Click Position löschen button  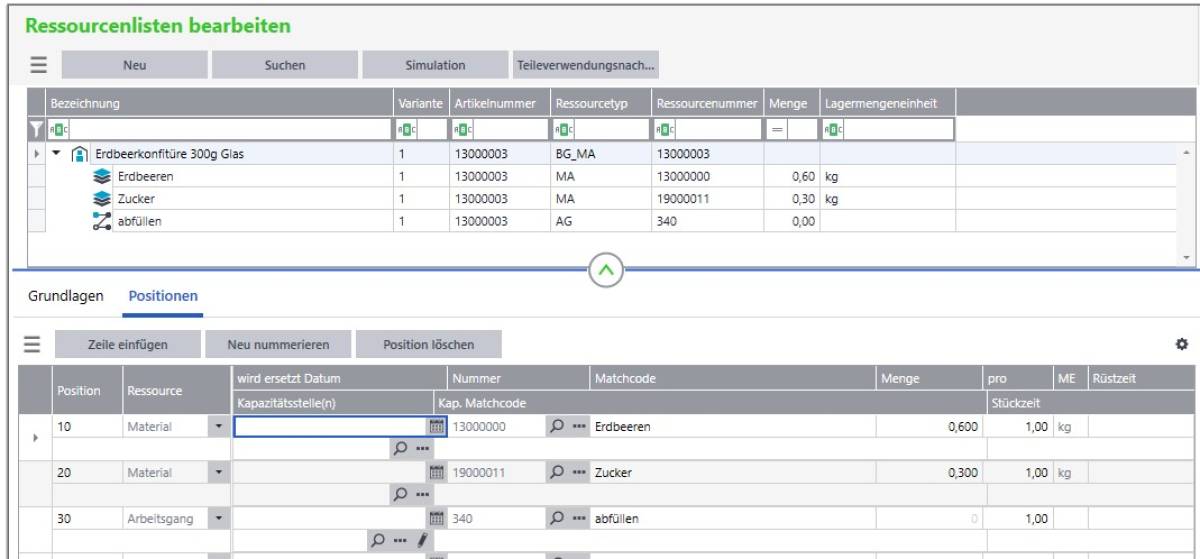[429, 343]
